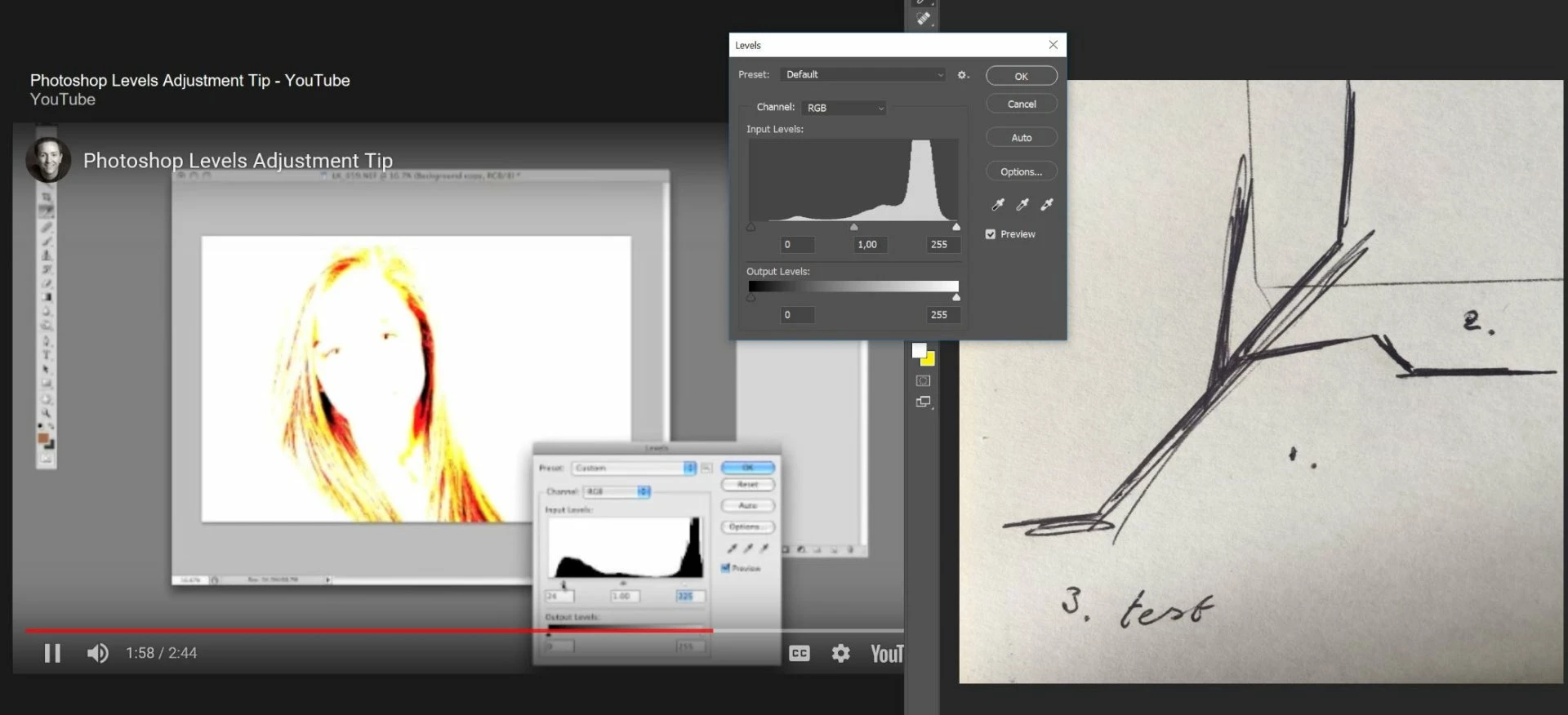Click the output levels black slider handle
Screen dimensions: 1568x715
click(x=751, y=297)
